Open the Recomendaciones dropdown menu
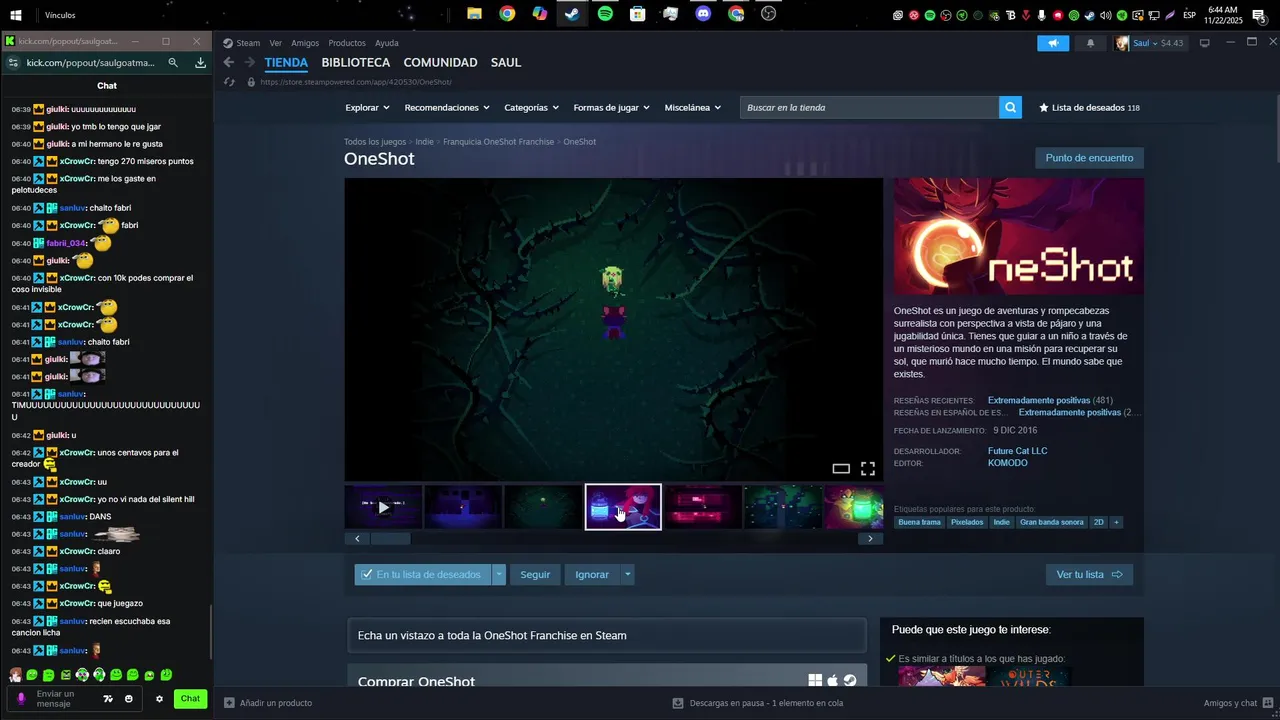Screen dimensions: 1280x720 (x=447, y=107)
